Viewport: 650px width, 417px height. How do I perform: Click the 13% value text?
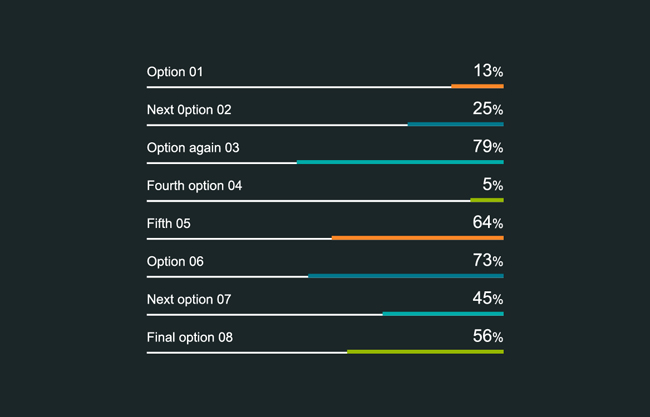[488, 70]
